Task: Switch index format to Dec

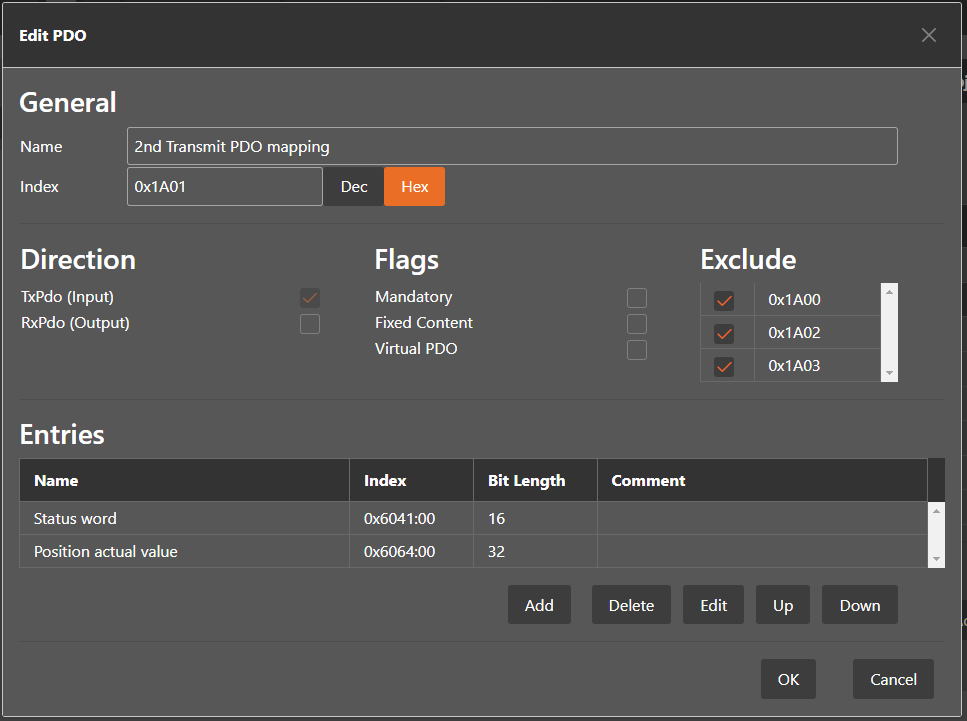Action: coord(354,187)
